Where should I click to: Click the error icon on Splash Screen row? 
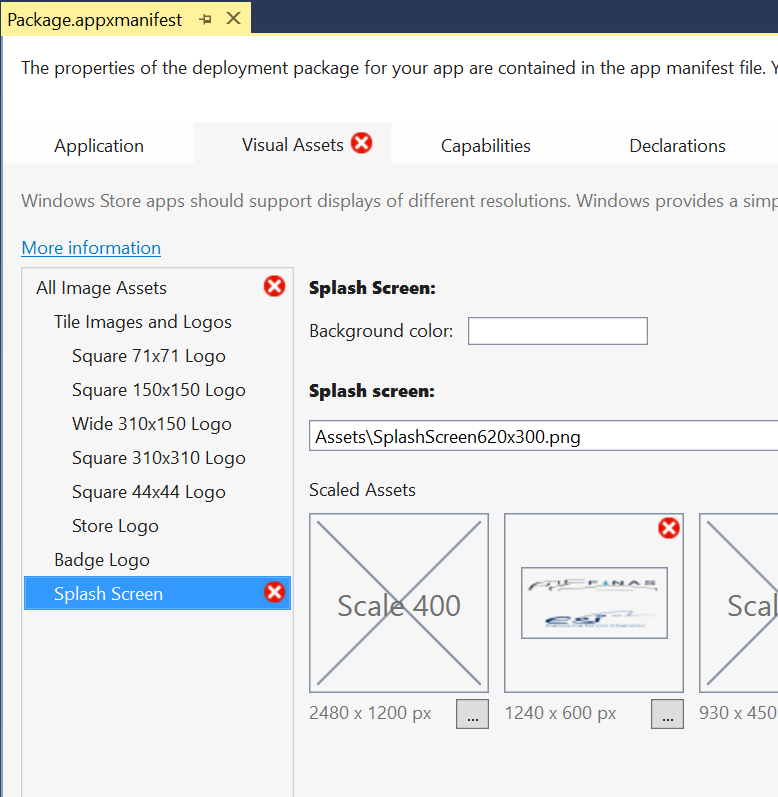click(274, 592)
